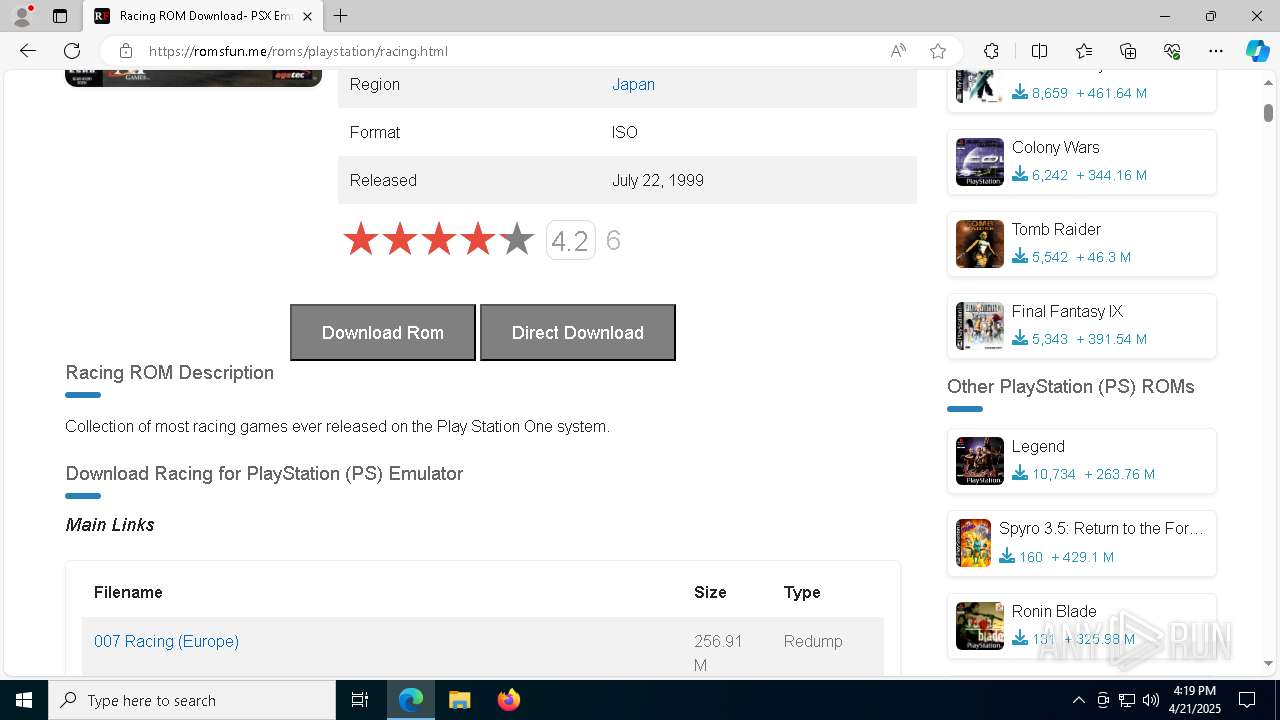Screen dimensions: 1280x720
Task: Open Read aloud in address bar
Action: (898, 51)
